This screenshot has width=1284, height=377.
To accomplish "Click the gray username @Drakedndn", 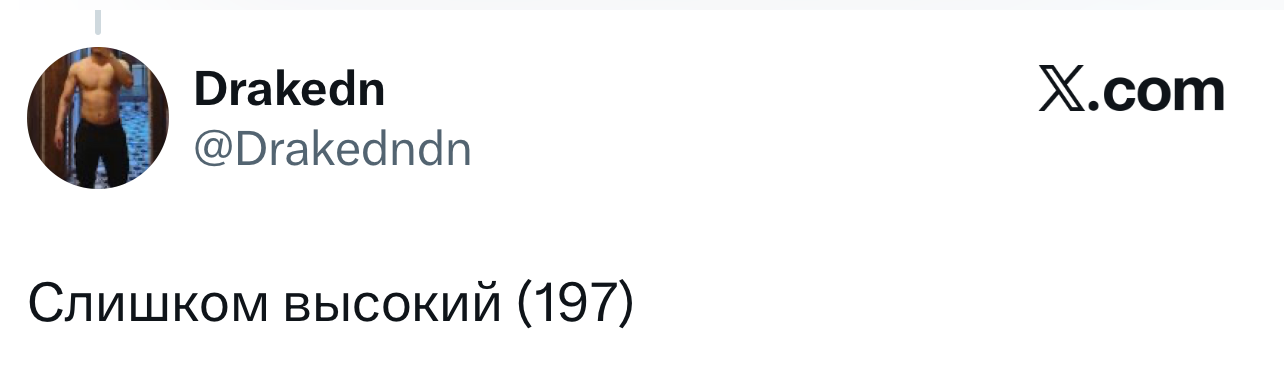I will pyautogui.click(x=332, y=149).
